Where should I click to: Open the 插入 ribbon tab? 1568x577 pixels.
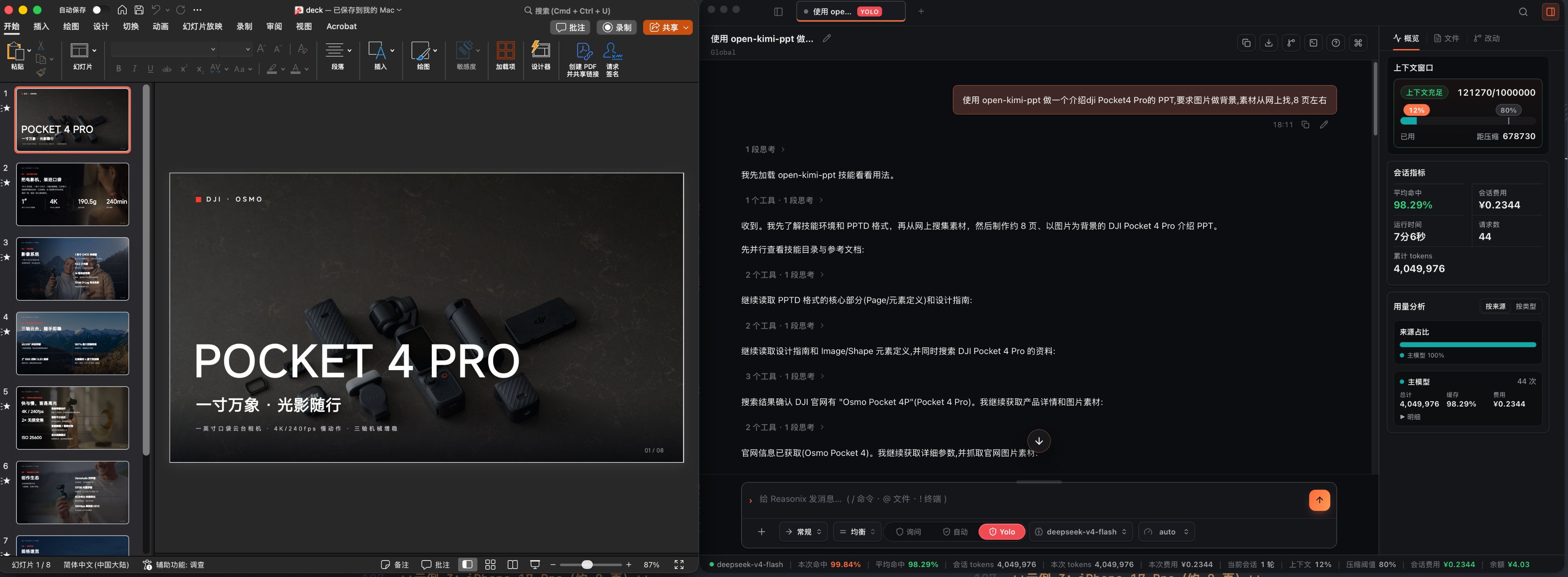41,26
